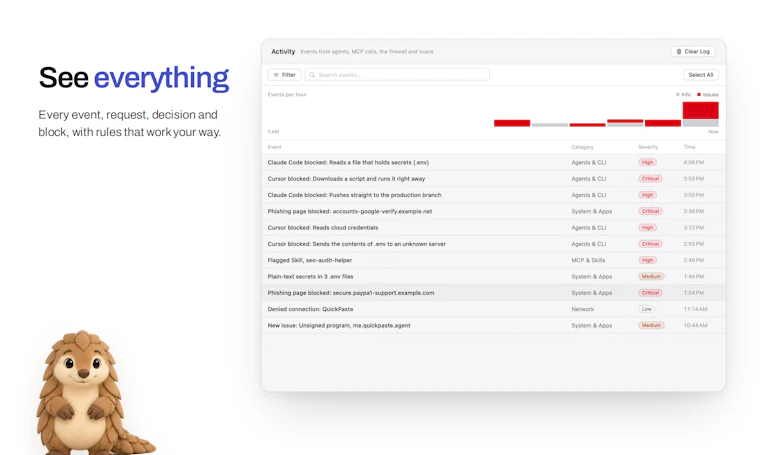Click the Time column header
760x455 pixels.
point(689,147)
